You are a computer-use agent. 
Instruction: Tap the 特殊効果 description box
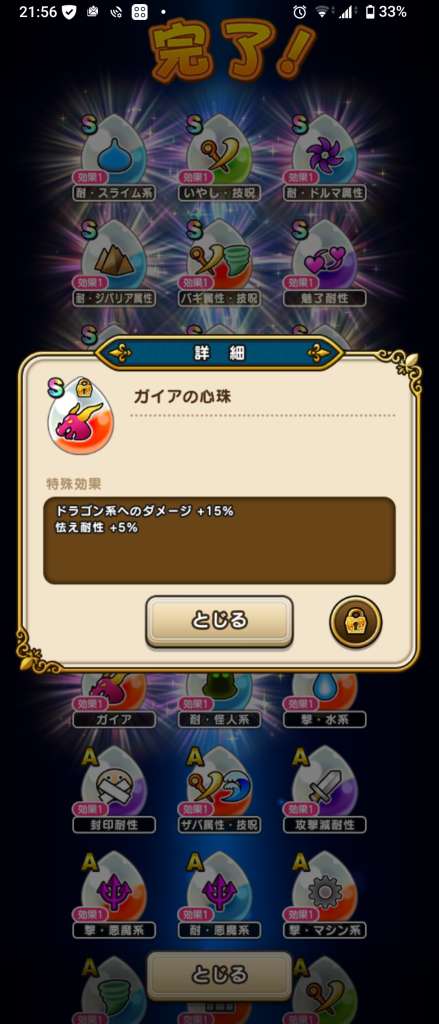(x=220, y=541)
